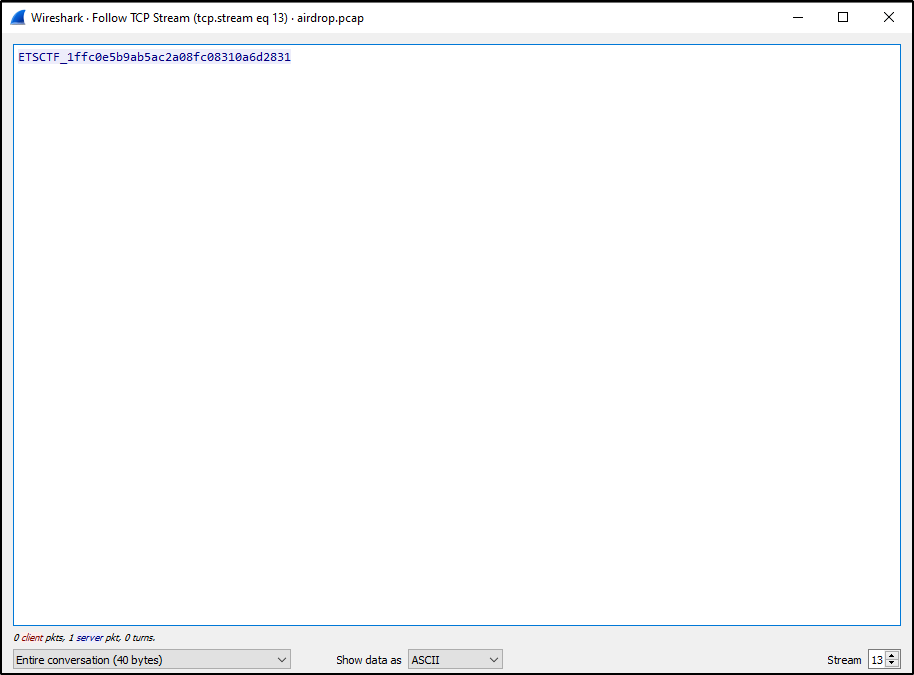This screenshot has height=675, width=914.
Task: Open the Entire conversation (40 bytes) dropdown
Action: tap(150, 660)
